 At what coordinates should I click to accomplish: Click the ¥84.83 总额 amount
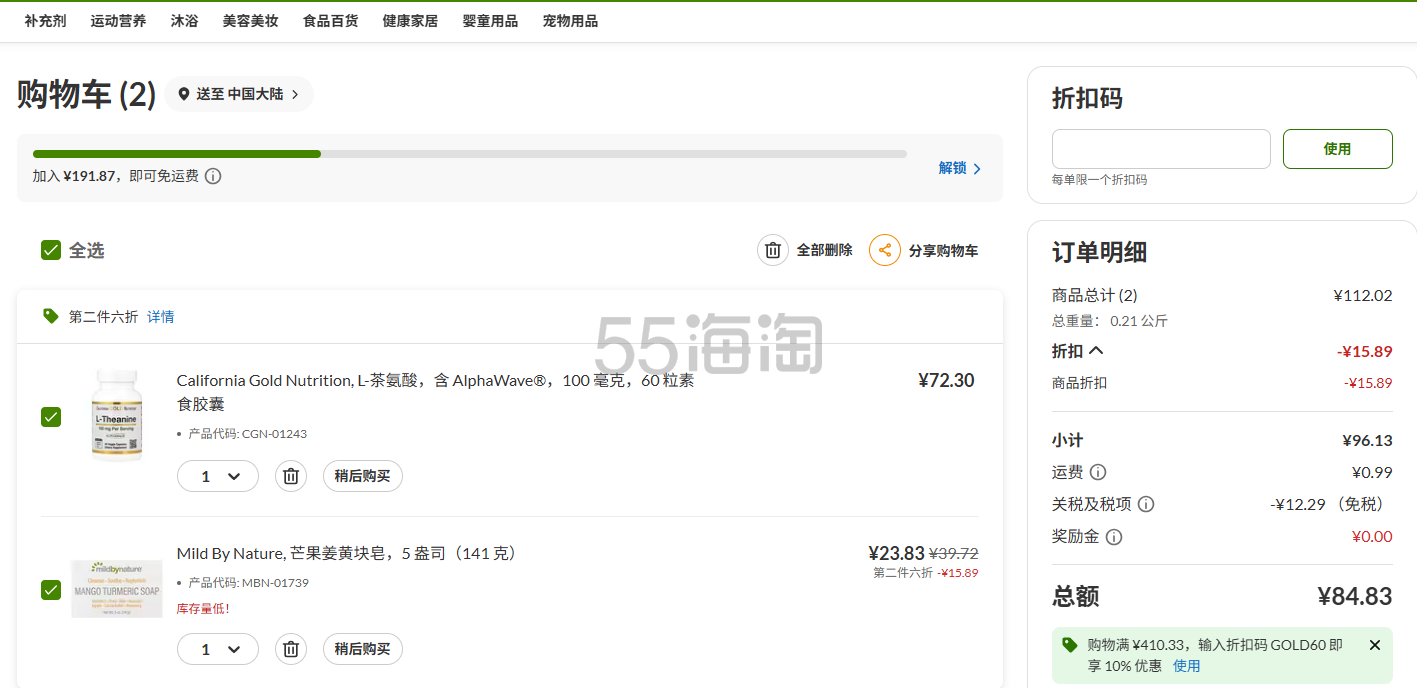point(1354,596)
